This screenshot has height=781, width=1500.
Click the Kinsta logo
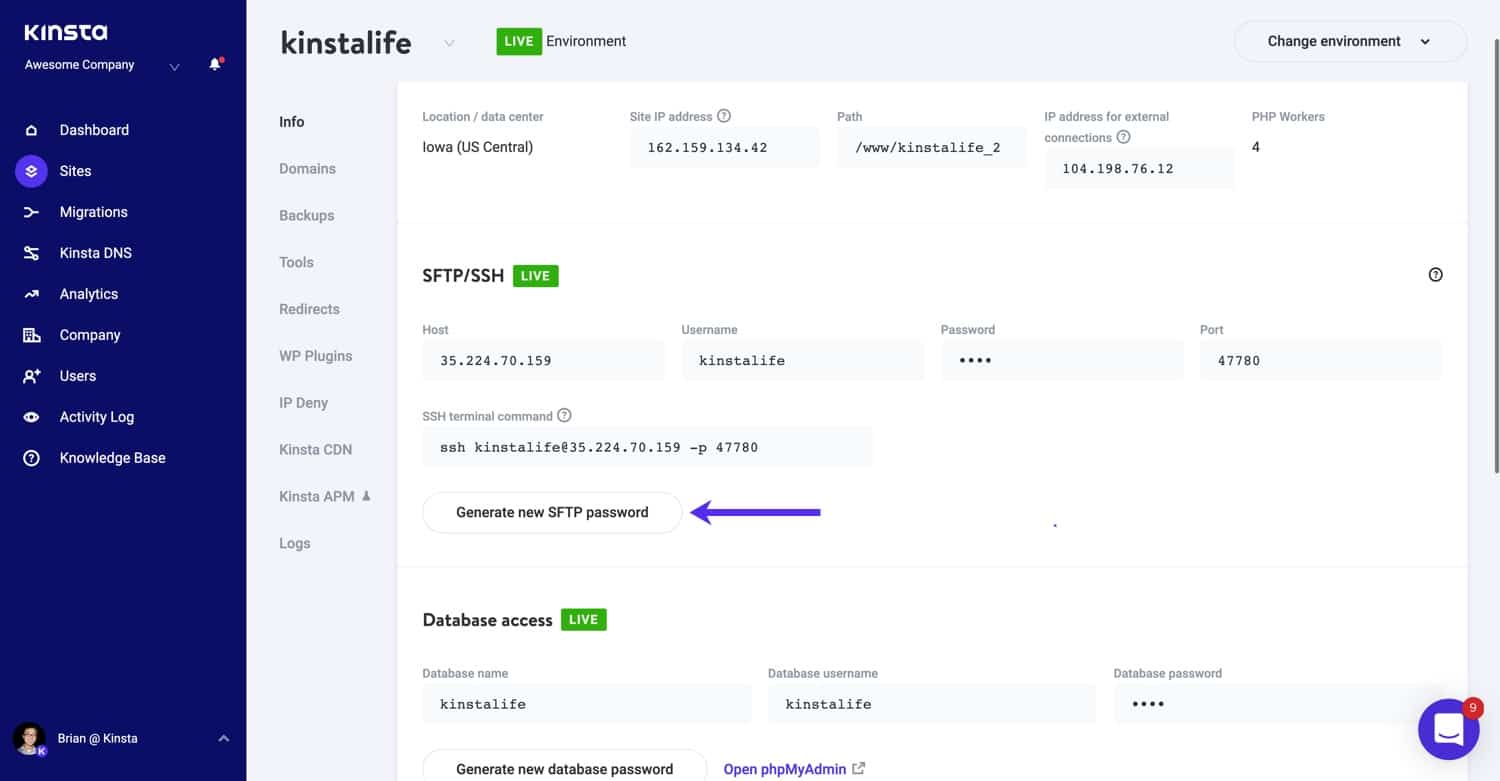point(65,32)
